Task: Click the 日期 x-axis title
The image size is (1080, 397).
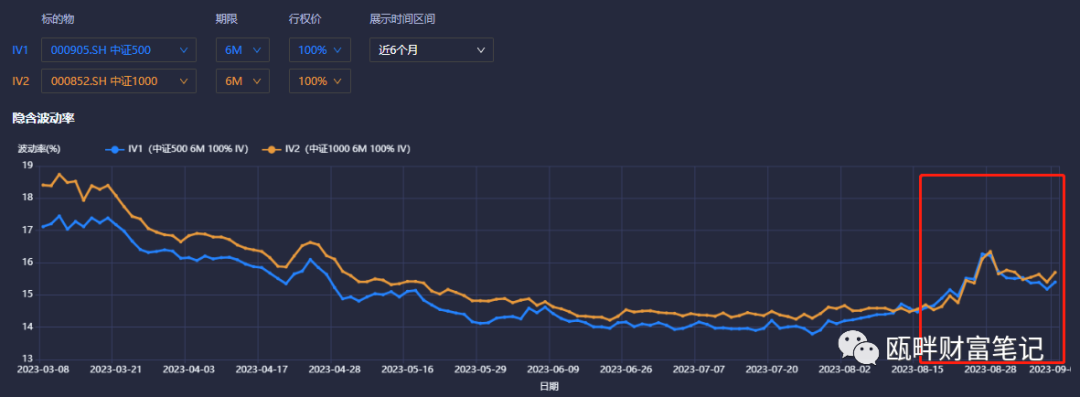Action: tap(549, 387)
